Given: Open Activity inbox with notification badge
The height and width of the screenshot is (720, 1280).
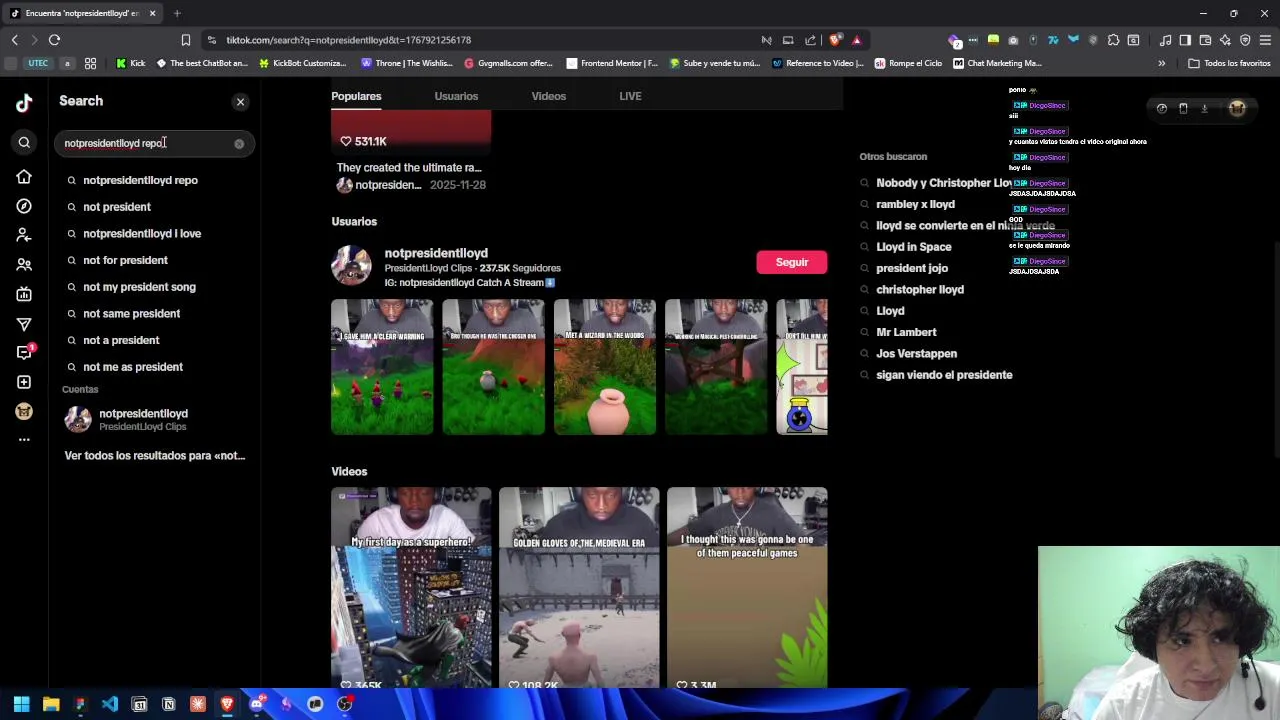Looking at the screenshot, I should [24, 353].
